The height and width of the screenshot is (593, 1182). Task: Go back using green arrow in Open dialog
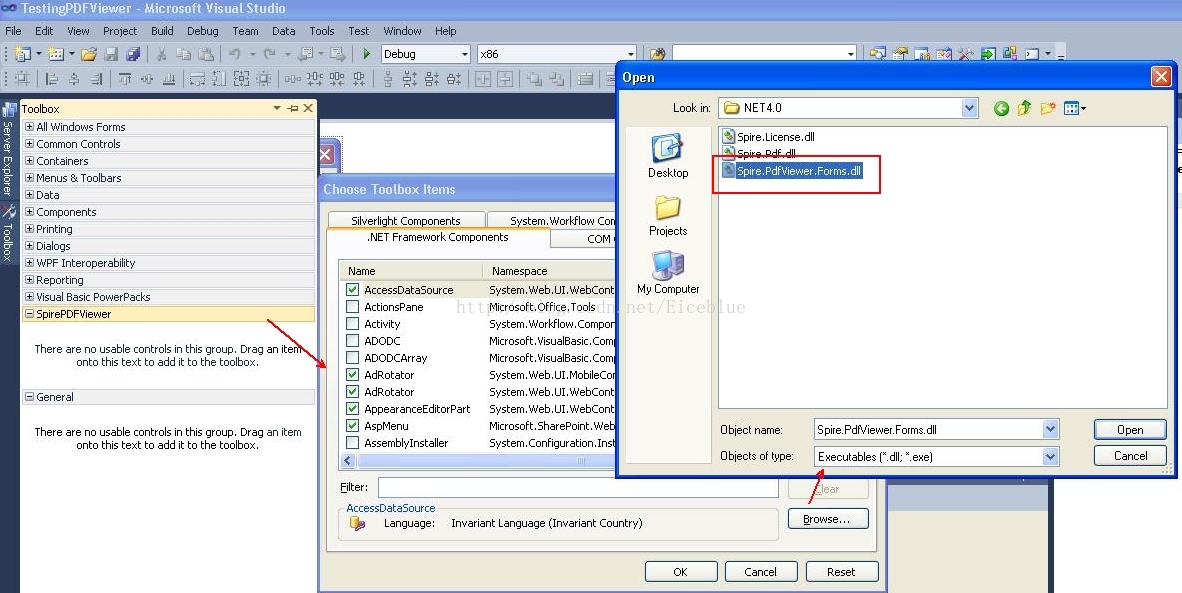click(x=1001, y=108)
